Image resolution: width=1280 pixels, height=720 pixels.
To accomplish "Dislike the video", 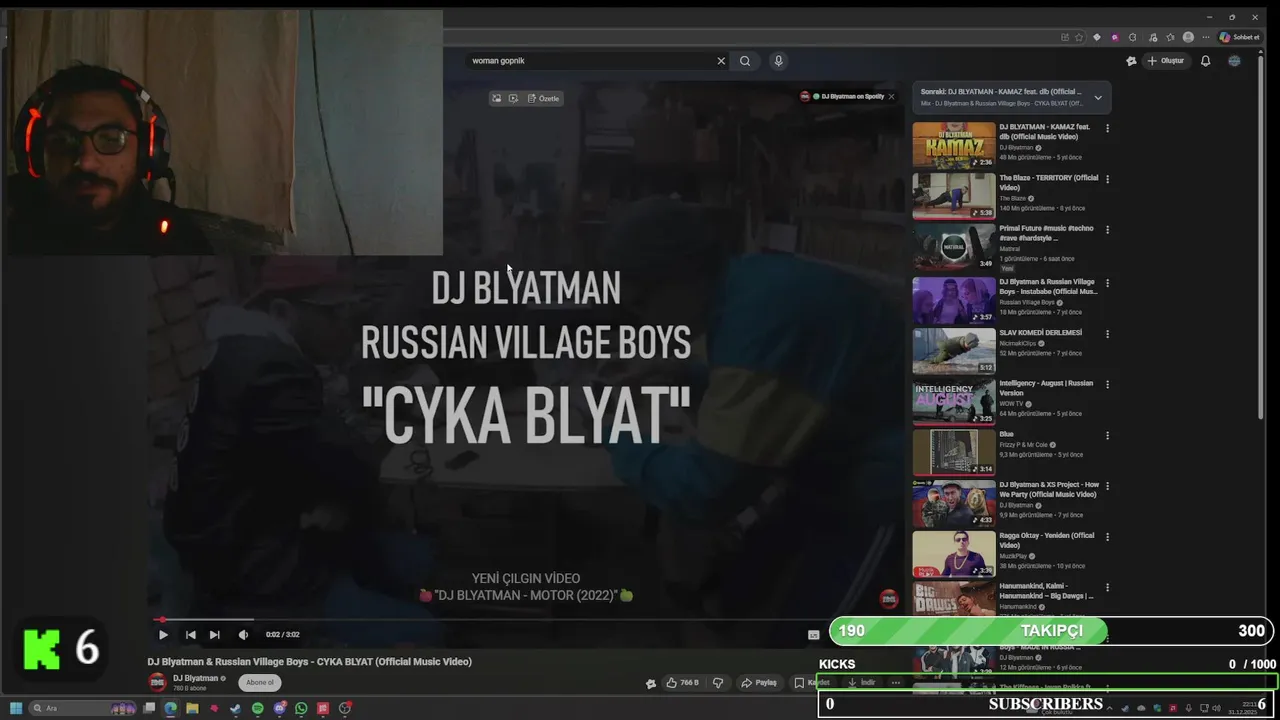I will click(x=718, y=683).
